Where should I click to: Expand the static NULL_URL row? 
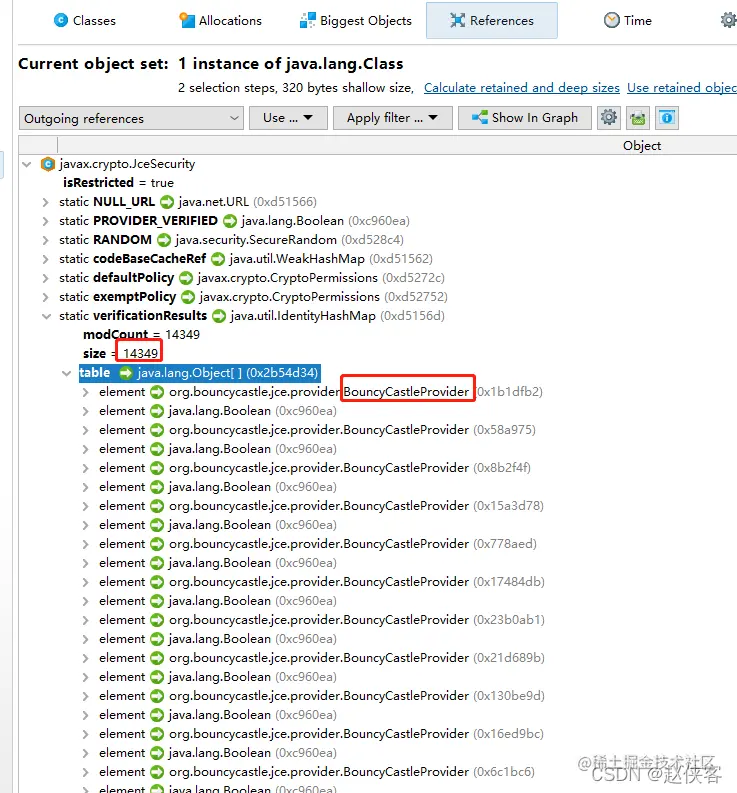click(x=46, y=203)
